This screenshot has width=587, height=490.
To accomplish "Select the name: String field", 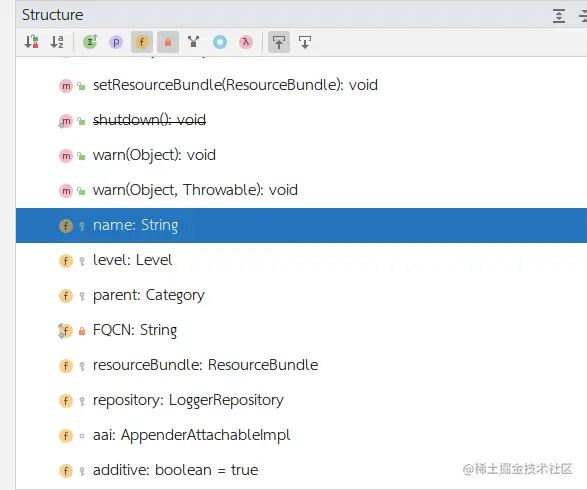I will [x=301, y=225].
